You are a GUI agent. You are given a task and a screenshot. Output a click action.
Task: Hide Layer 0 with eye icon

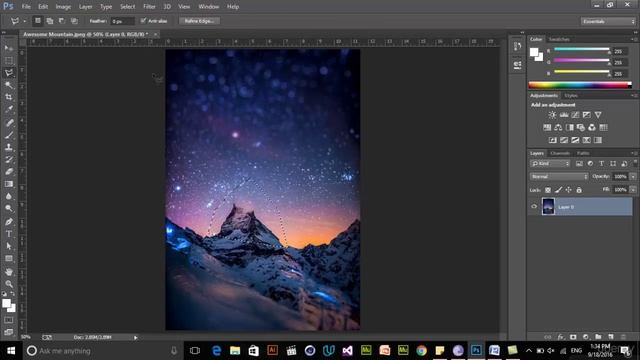[534, 207]
